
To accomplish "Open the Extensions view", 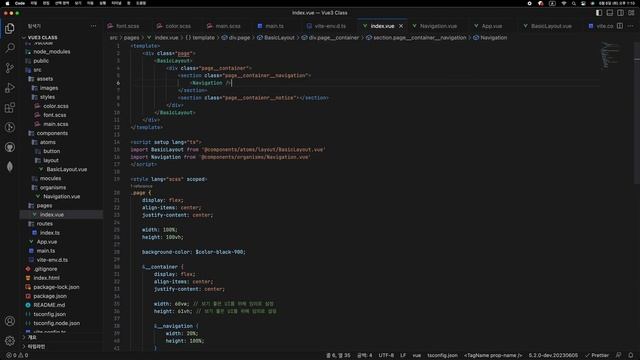I will tap(10, 108).
